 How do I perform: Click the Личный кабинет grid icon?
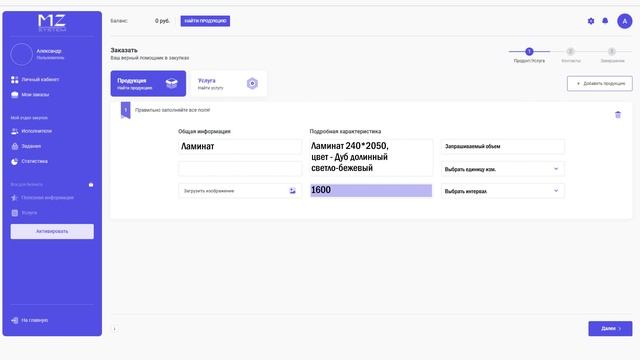tap(15, 80)
